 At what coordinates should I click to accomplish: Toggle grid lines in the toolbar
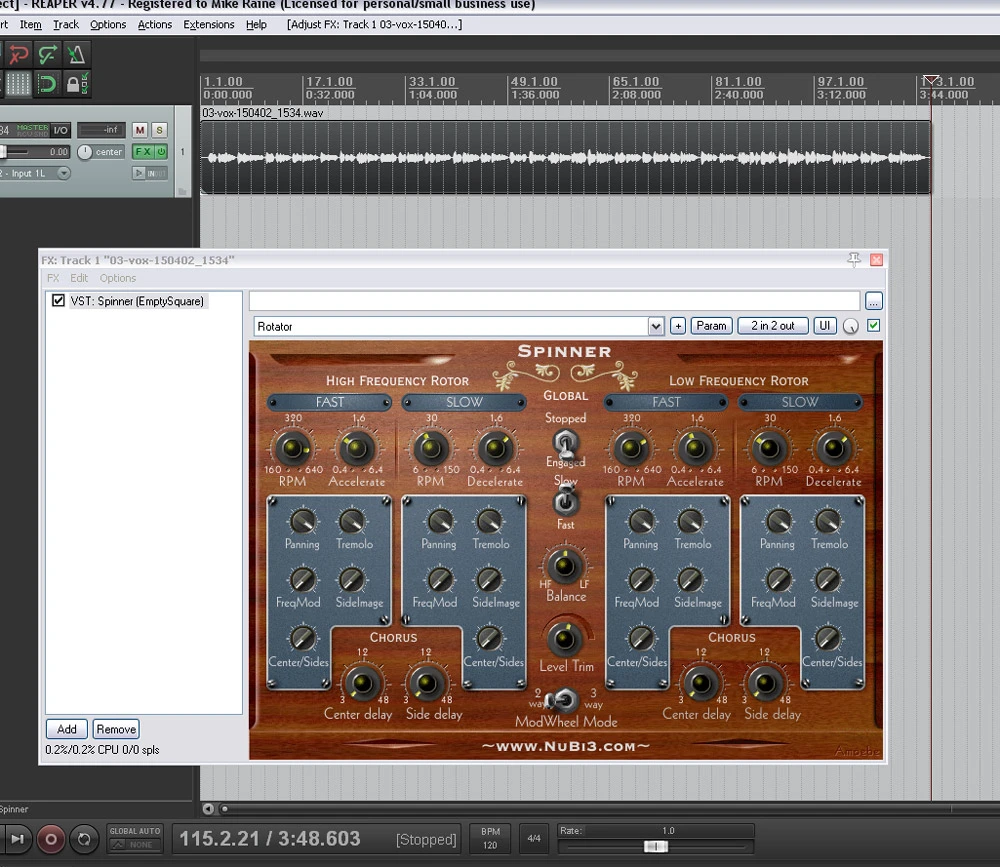pos(18,84)
